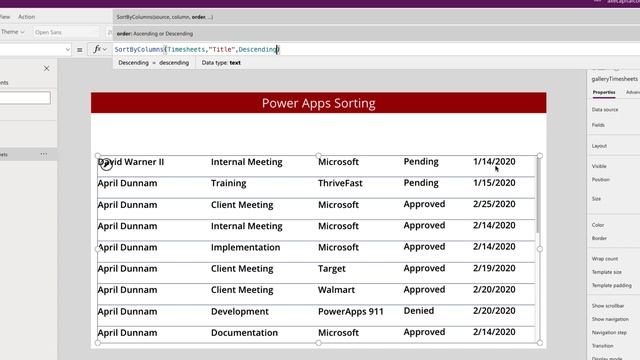The height and width of the screenshot is (360, 640).
Task: Click the Data source property
Action: point(605,109)
